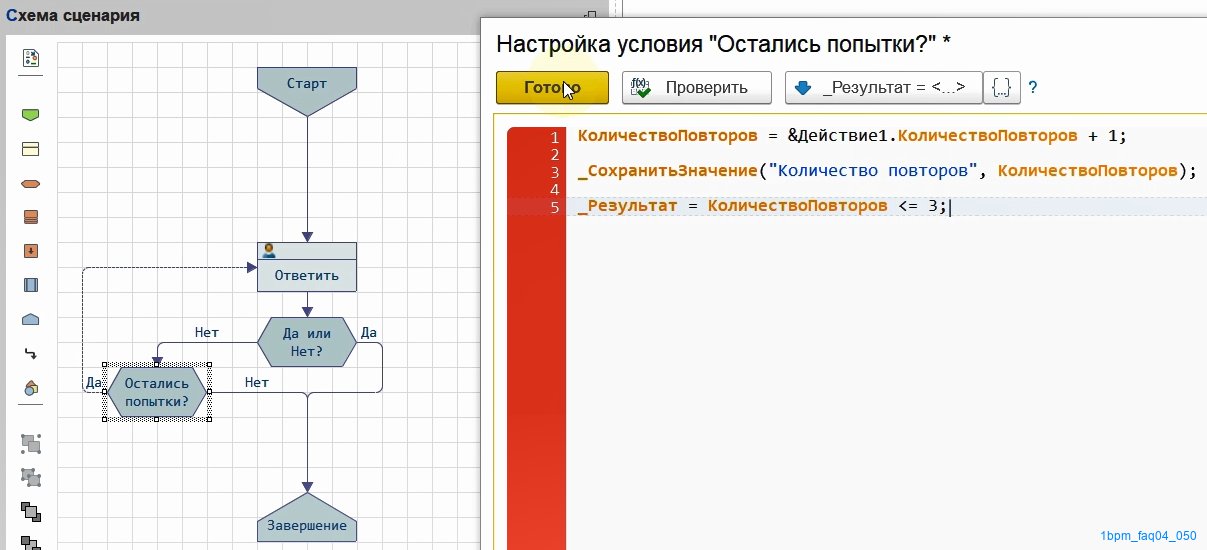Click the scheme settings icon atop palette

point(31,58)
